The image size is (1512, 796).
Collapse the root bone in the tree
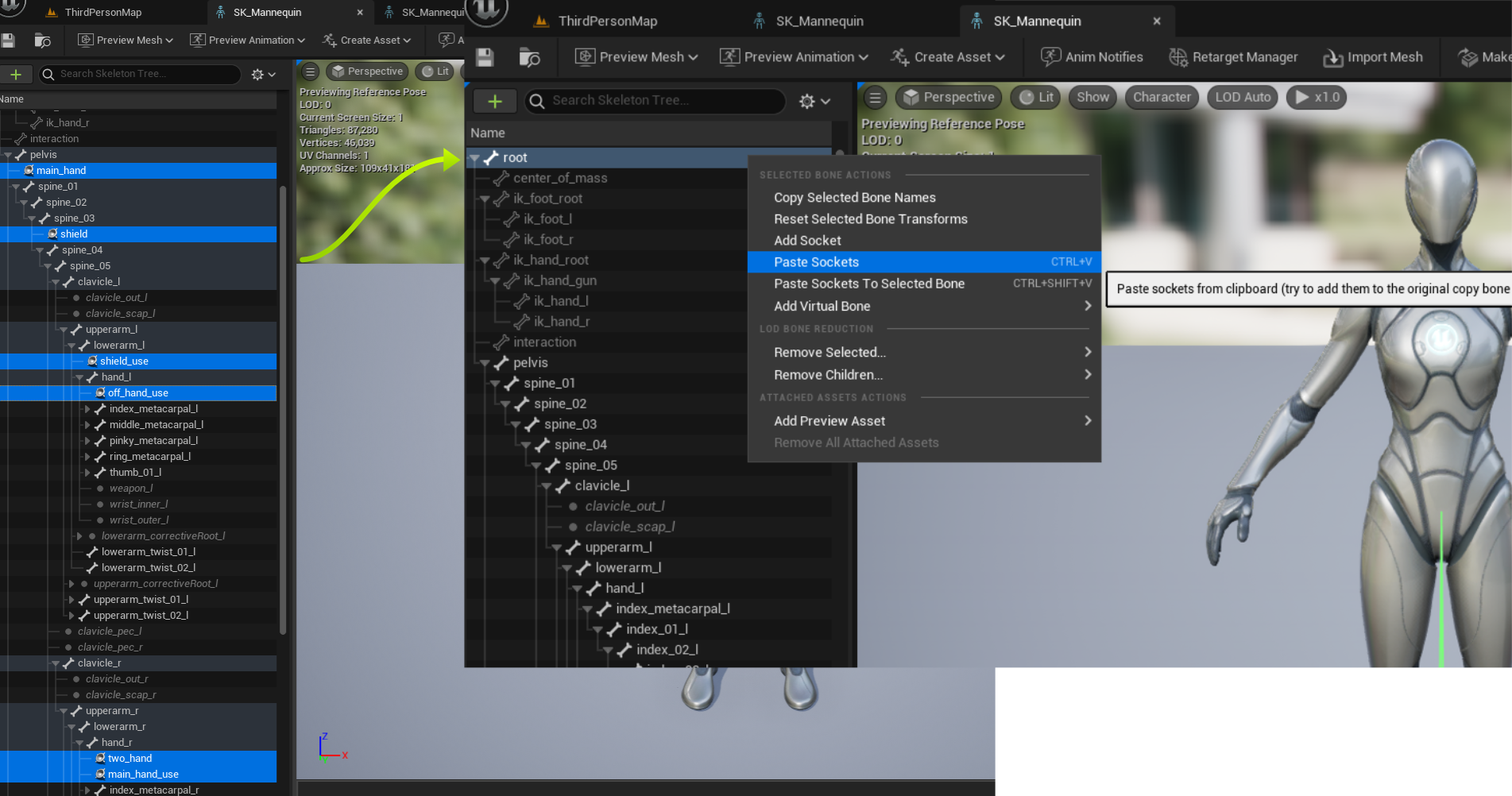pyautogui.click(x=474, y=158)
